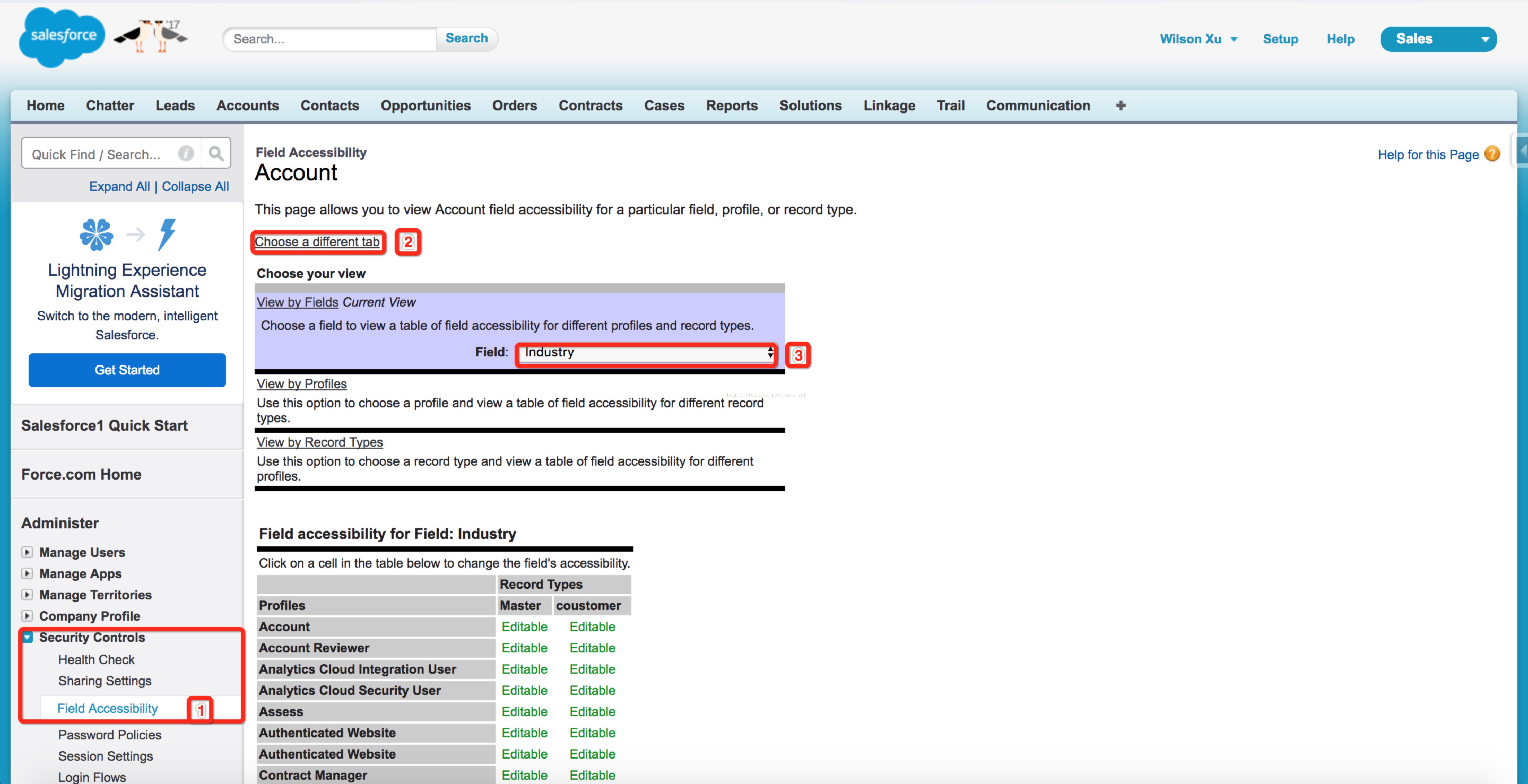Open the Wilson Xu user menu arrow

(x=1234, y=39)
